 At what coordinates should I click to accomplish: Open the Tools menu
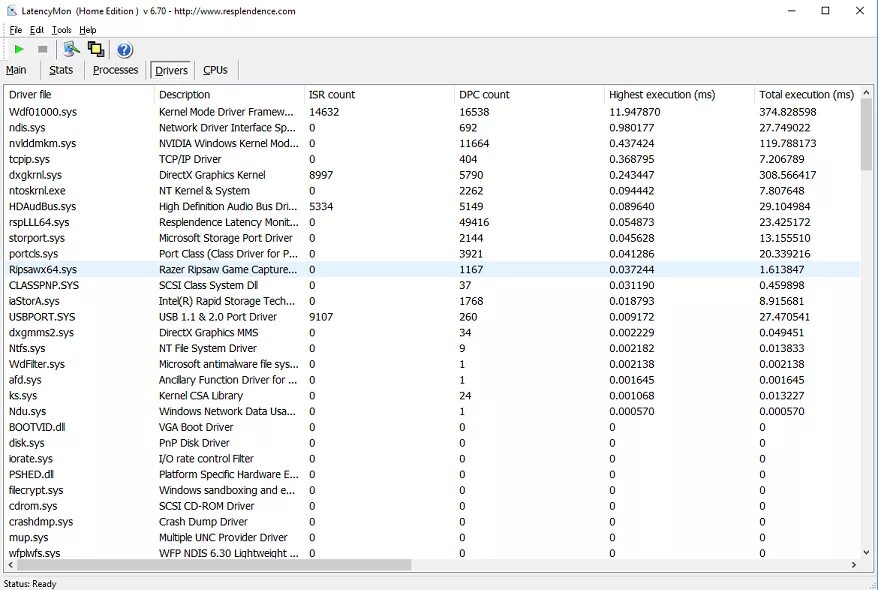coord(62,30)
